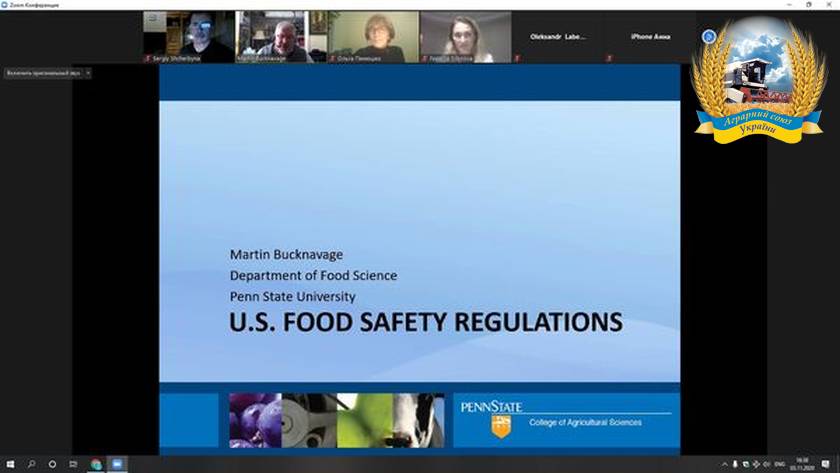Open Windows taskbar search
This screenshot has width=840, height=473.
[31, 464]
